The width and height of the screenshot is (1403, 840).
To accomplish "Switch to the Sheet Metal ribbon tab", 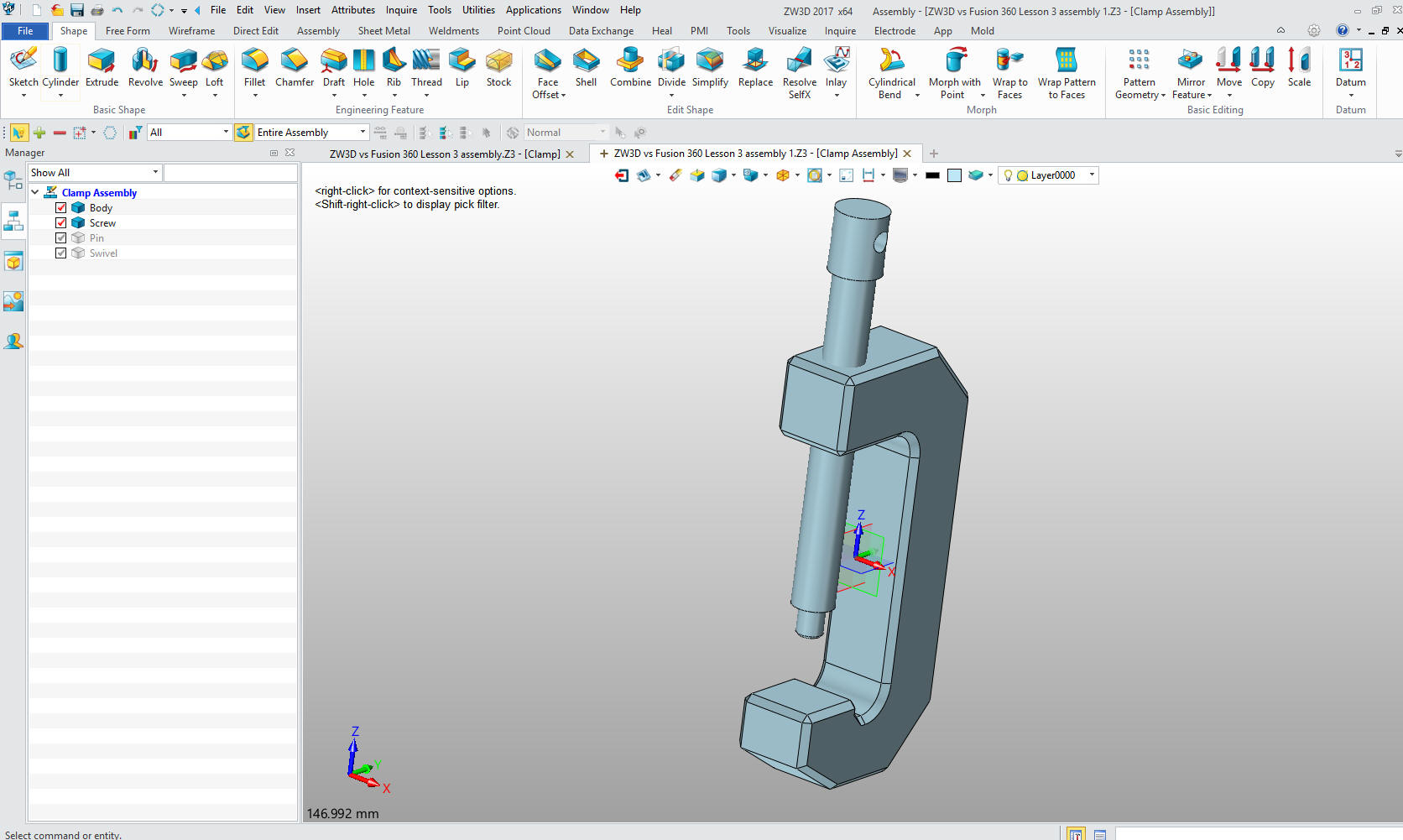I will coord(383,31).
